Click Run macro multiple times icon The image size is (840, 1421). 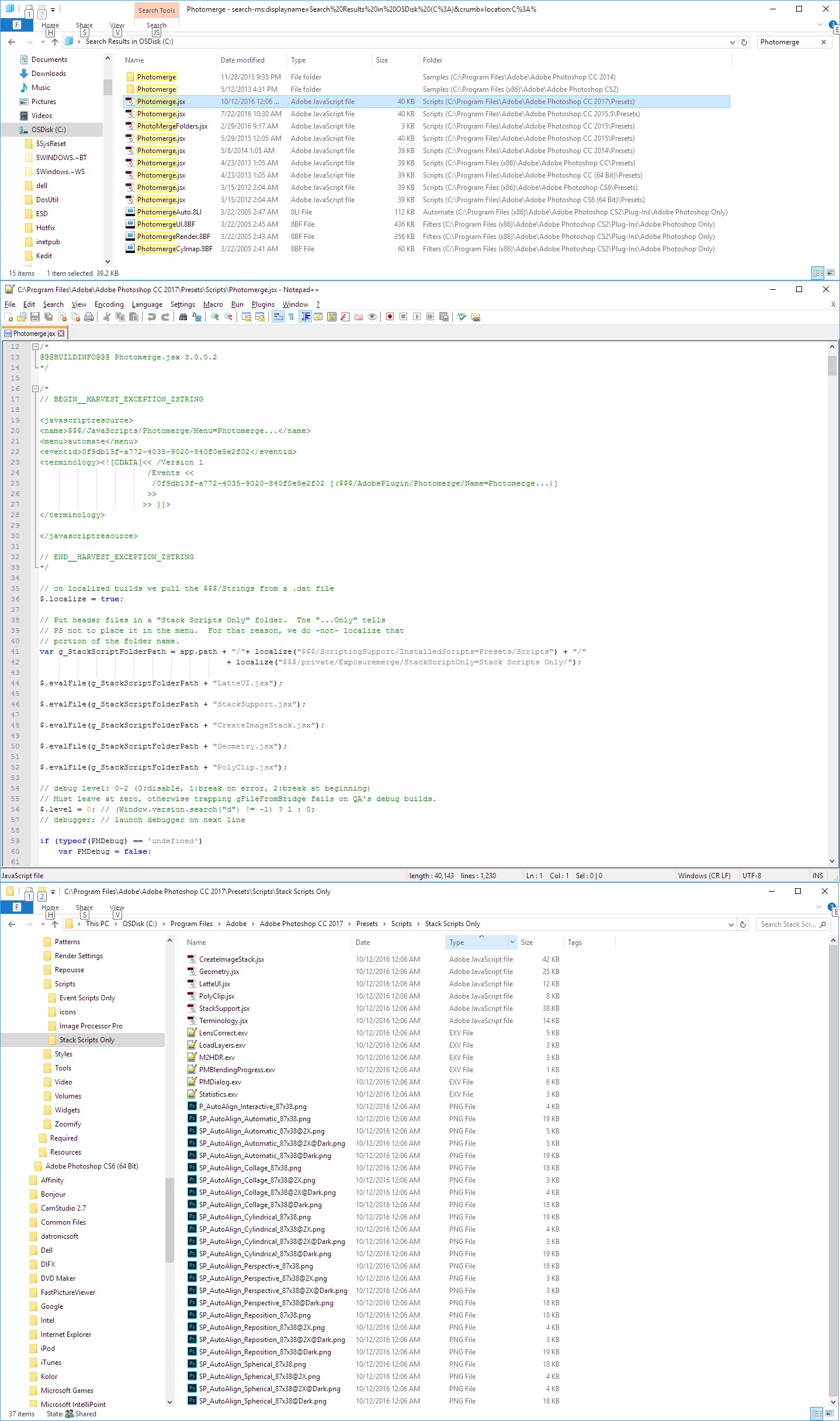[430, 317]
